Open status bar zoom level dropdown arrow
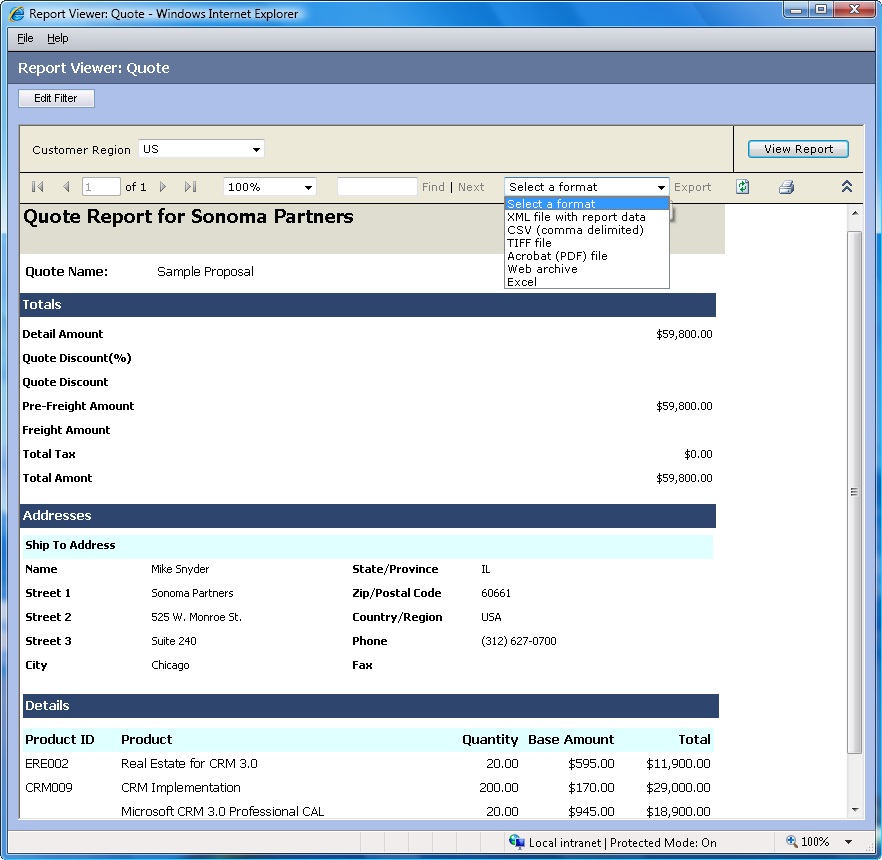Image resolution: width=882 pixels, height=860 pixels. tap(849, 842)
